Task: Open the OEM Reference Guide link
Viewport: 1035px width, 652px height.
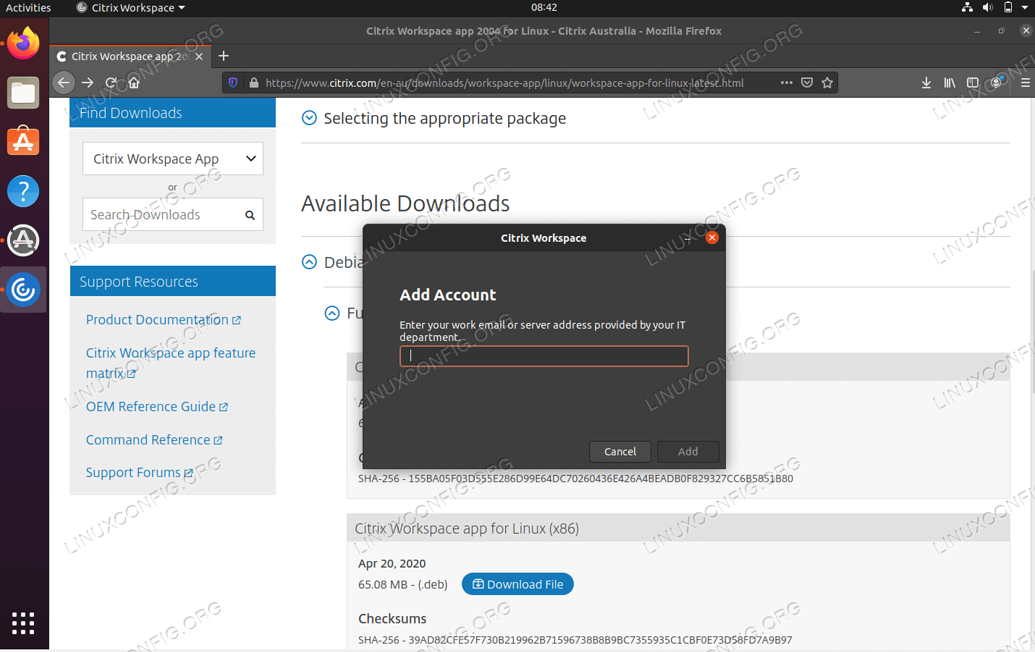Action: coord(157,407)
